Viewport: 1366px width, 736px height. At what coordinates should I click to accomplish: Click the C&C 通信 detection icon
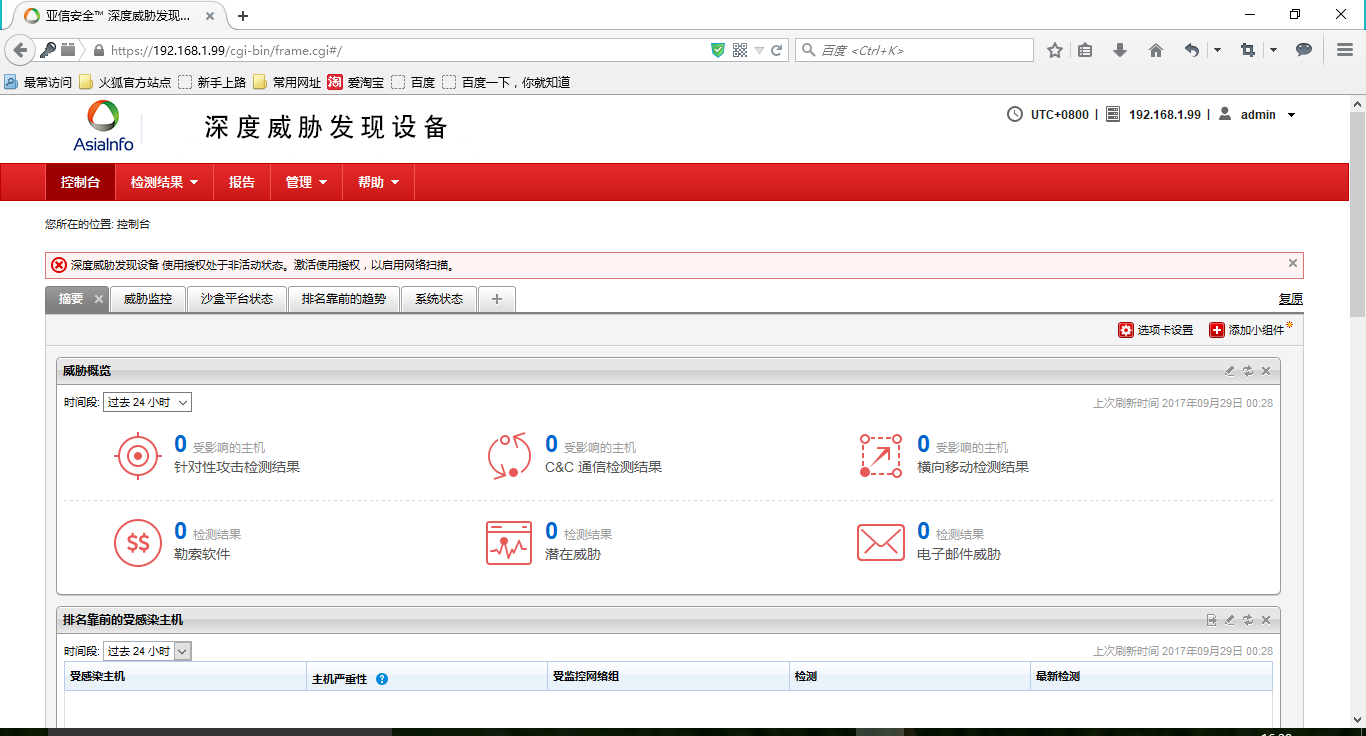(509, 457)
